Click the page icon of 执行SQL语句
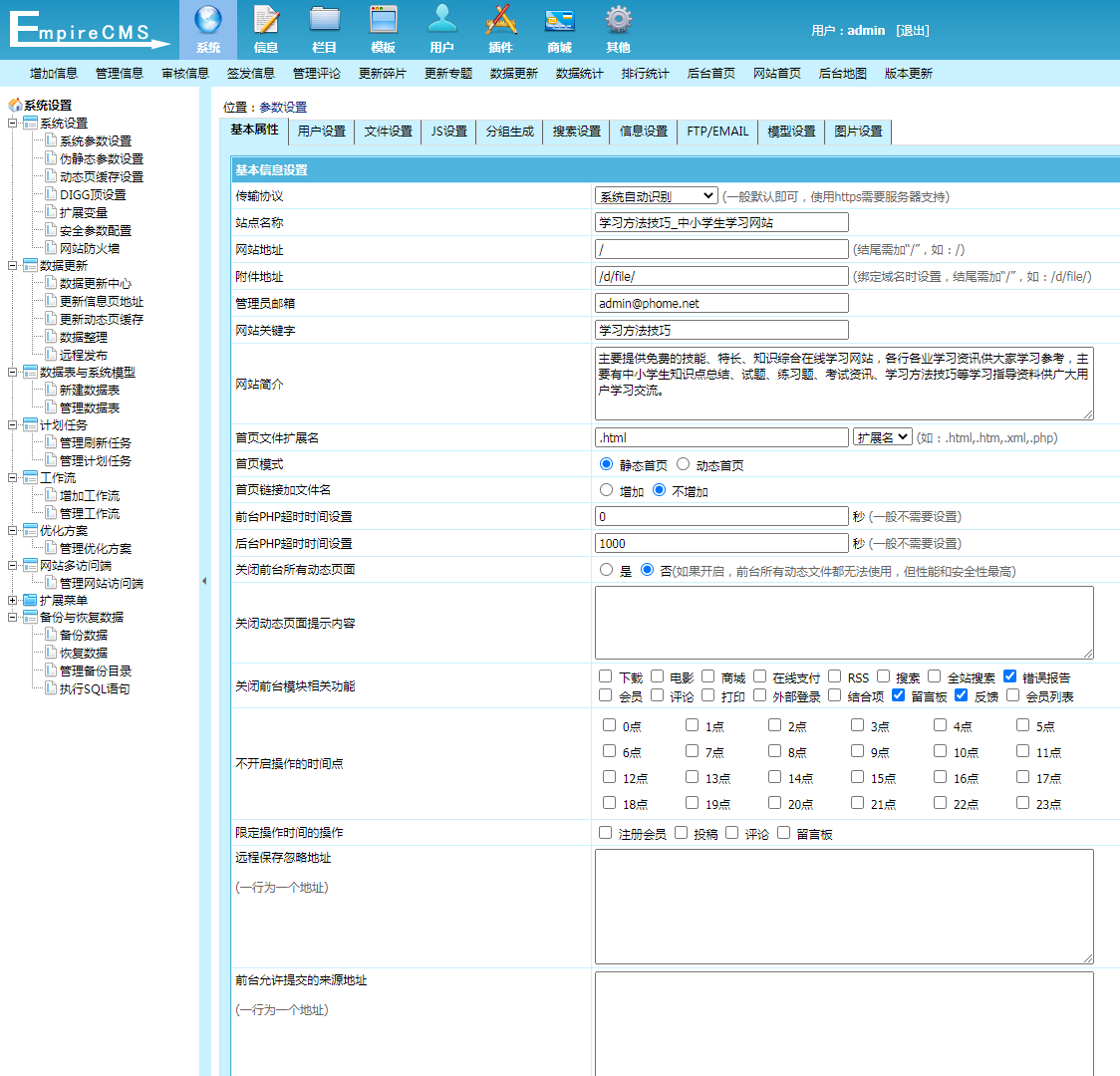The height and width of the screenshot is (1076, 1120). coord(50,687)
